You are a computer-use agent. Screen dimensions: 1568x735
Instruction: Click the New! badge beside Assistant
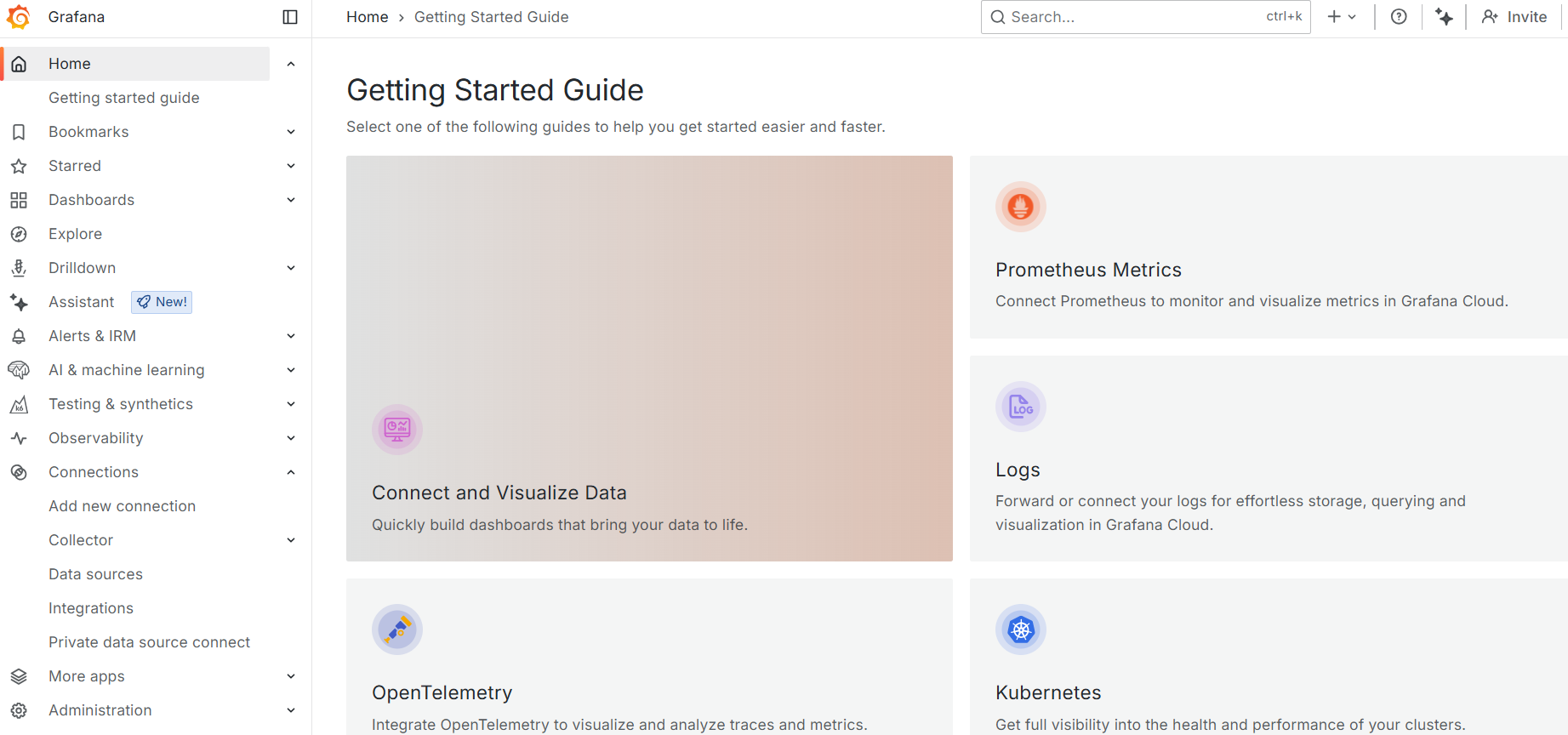(x=162, y=302)
